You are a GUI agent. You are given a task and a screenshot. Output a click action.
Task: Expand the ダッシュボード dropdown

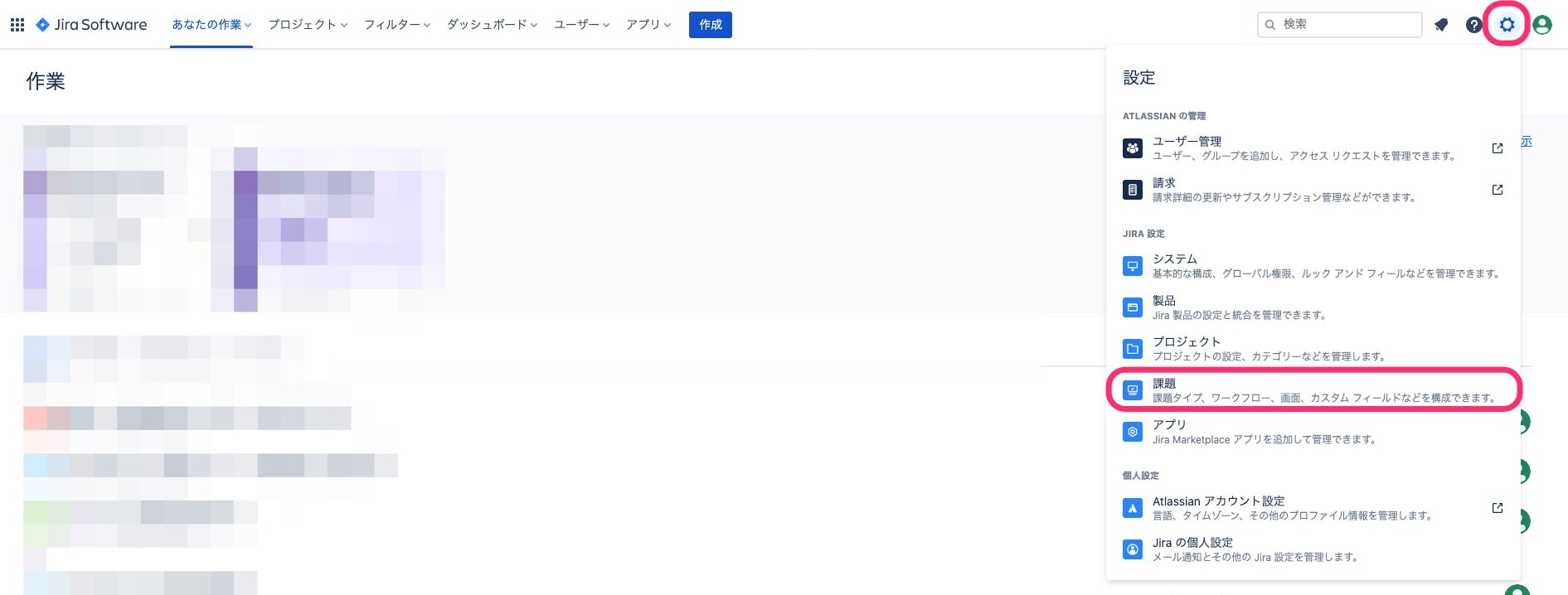pos(491,25)
